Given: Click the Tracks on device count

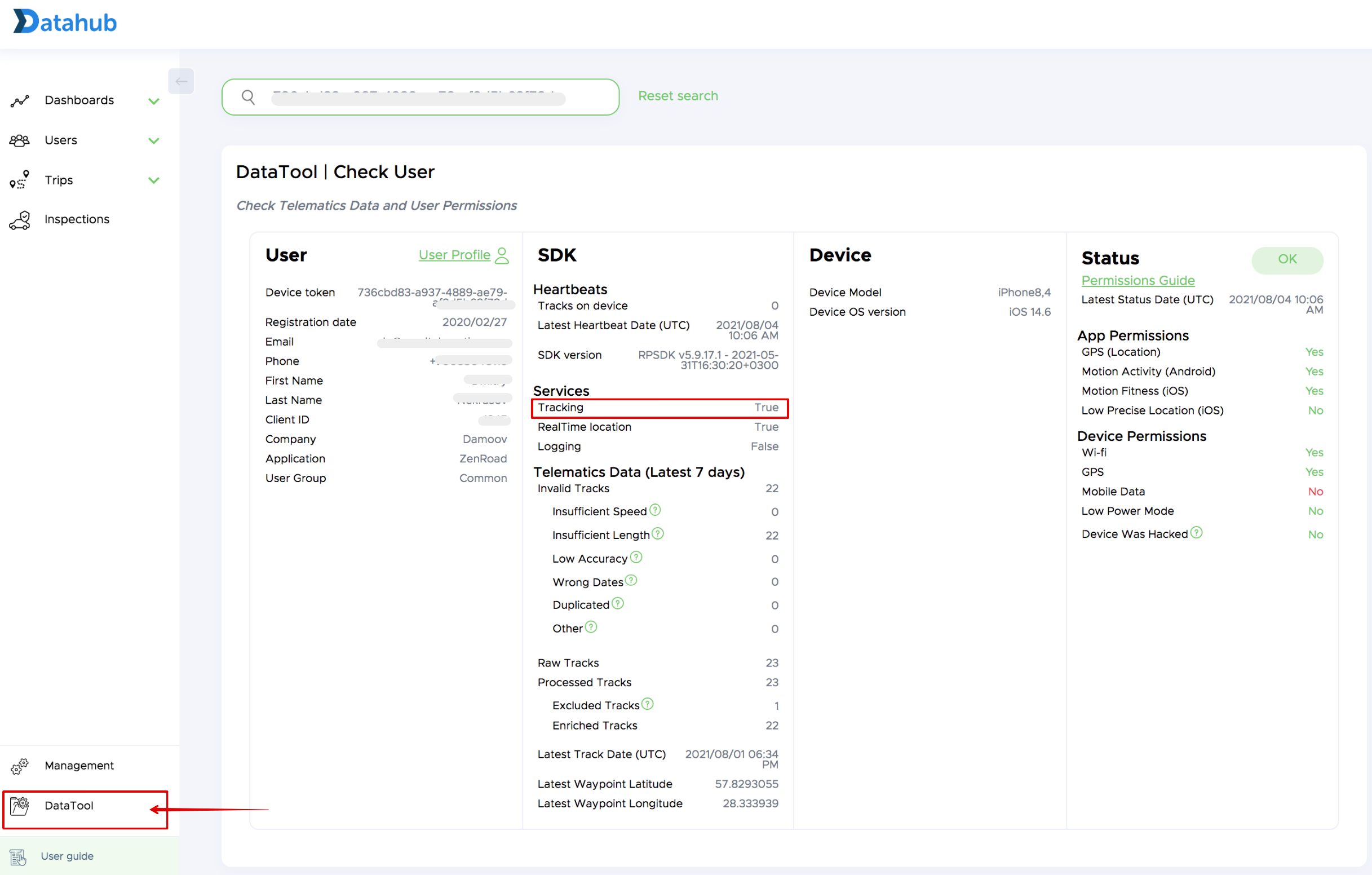Looking at the screenshot, I should pyautogui.click(x=774, y=306).
